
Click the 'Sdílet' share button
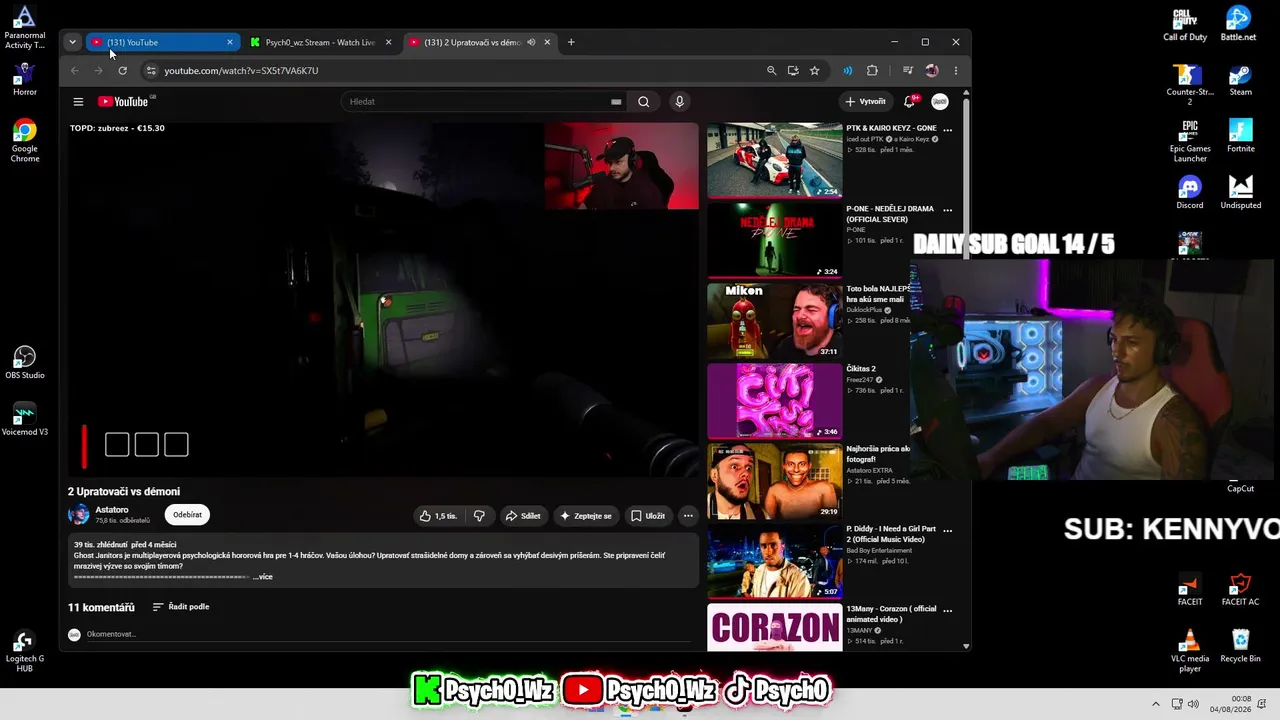tap(523, 516)
